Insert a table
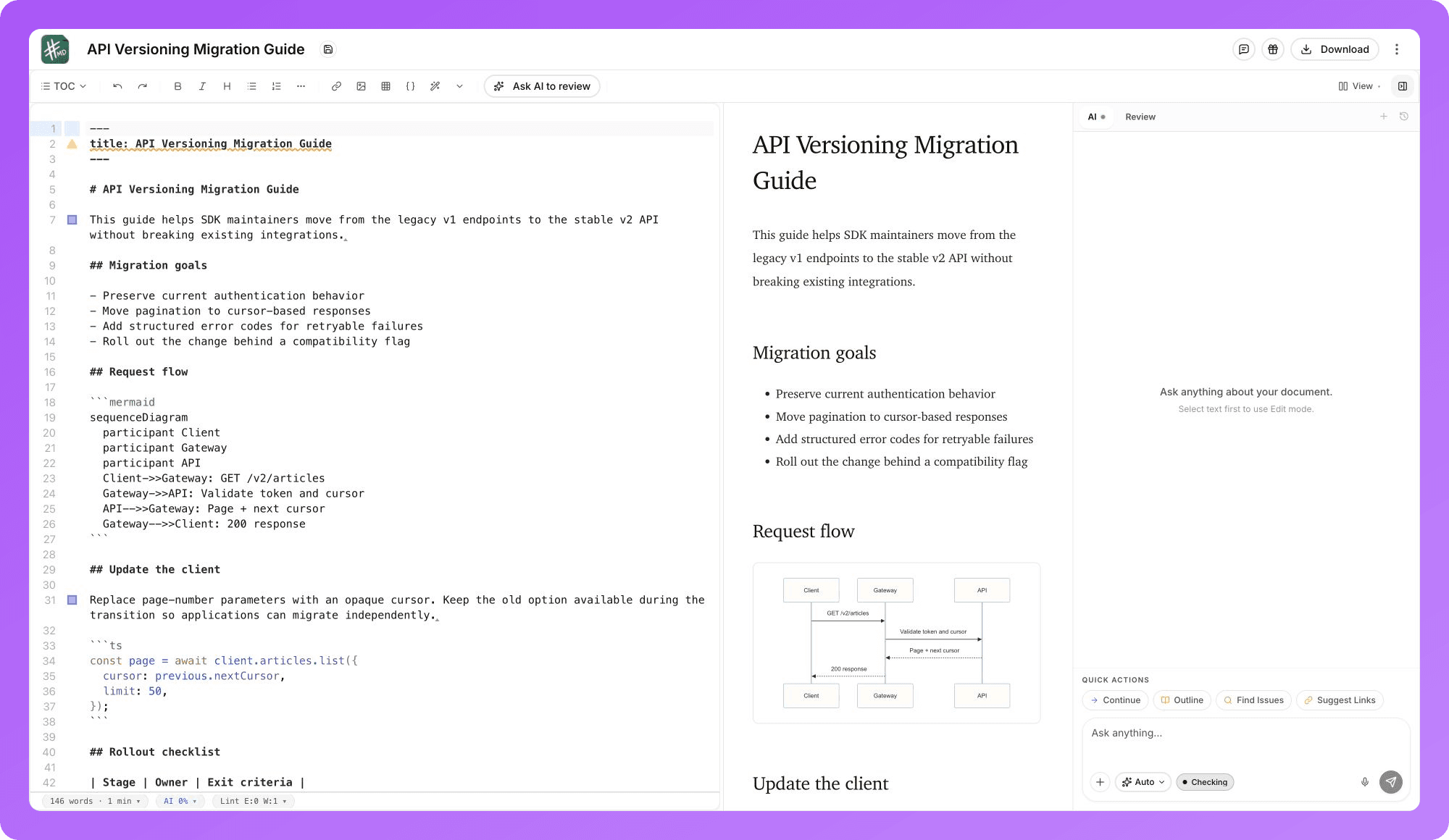 [x=385, y=86]
